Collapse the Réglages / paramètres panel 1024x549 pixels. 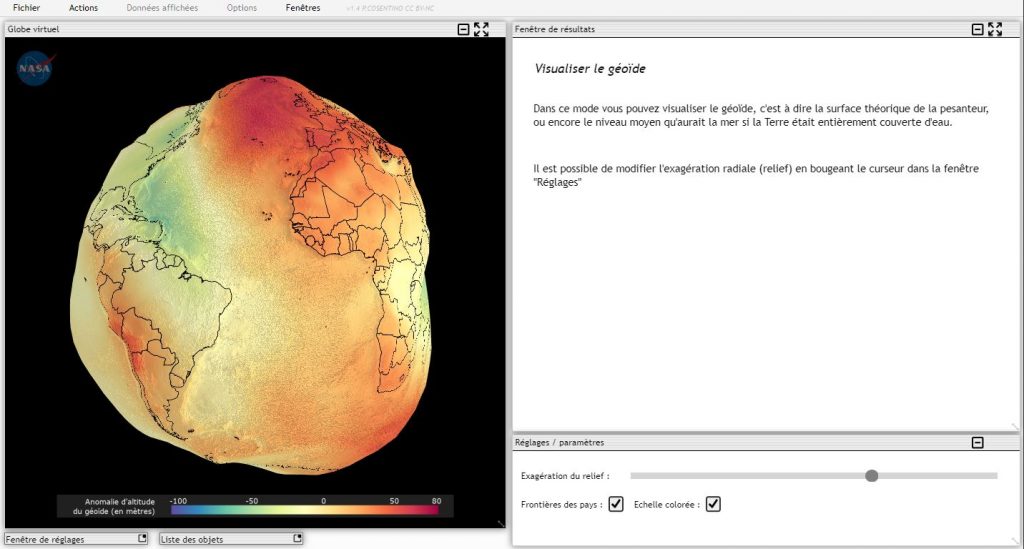pyautogui.click(x=978, y=442)
